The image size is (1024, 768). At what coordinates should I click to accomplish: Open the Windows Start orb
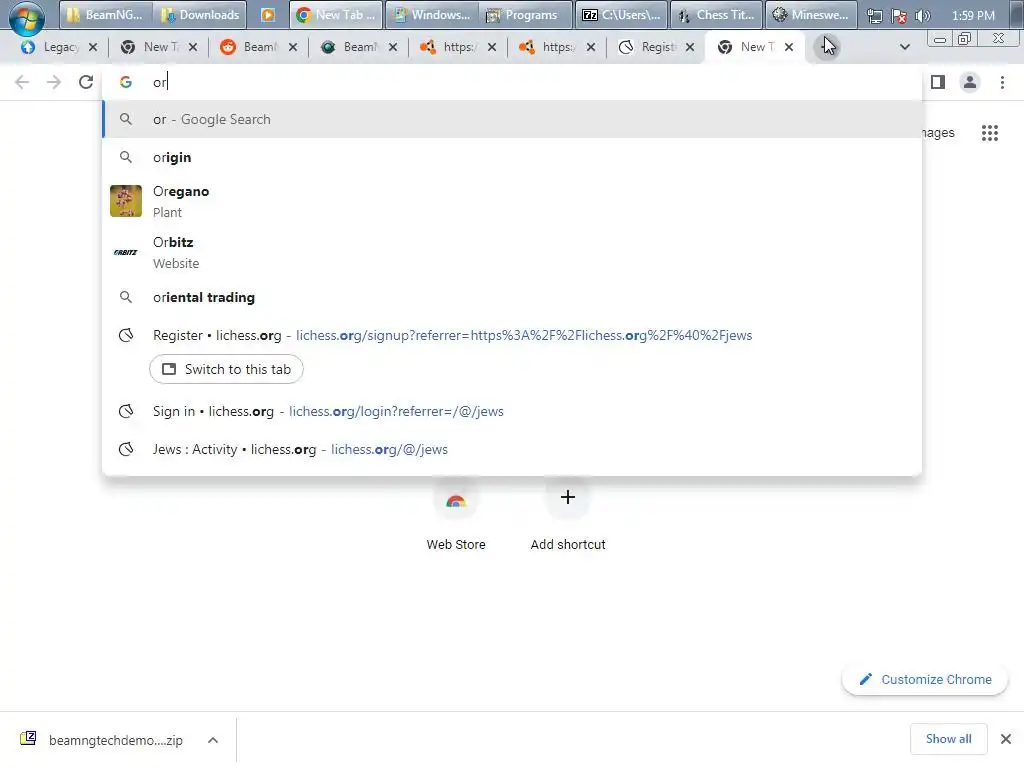click(x=27, y=17)
